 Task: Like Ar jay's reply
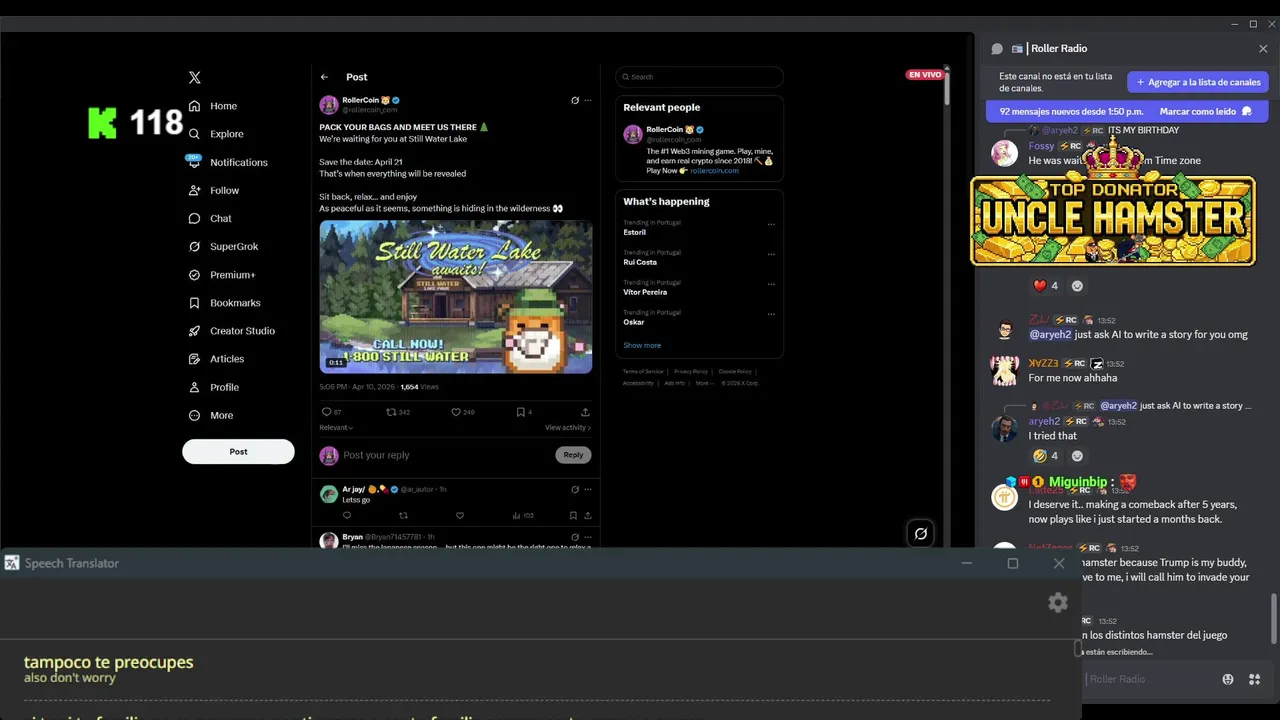[460, 516]
